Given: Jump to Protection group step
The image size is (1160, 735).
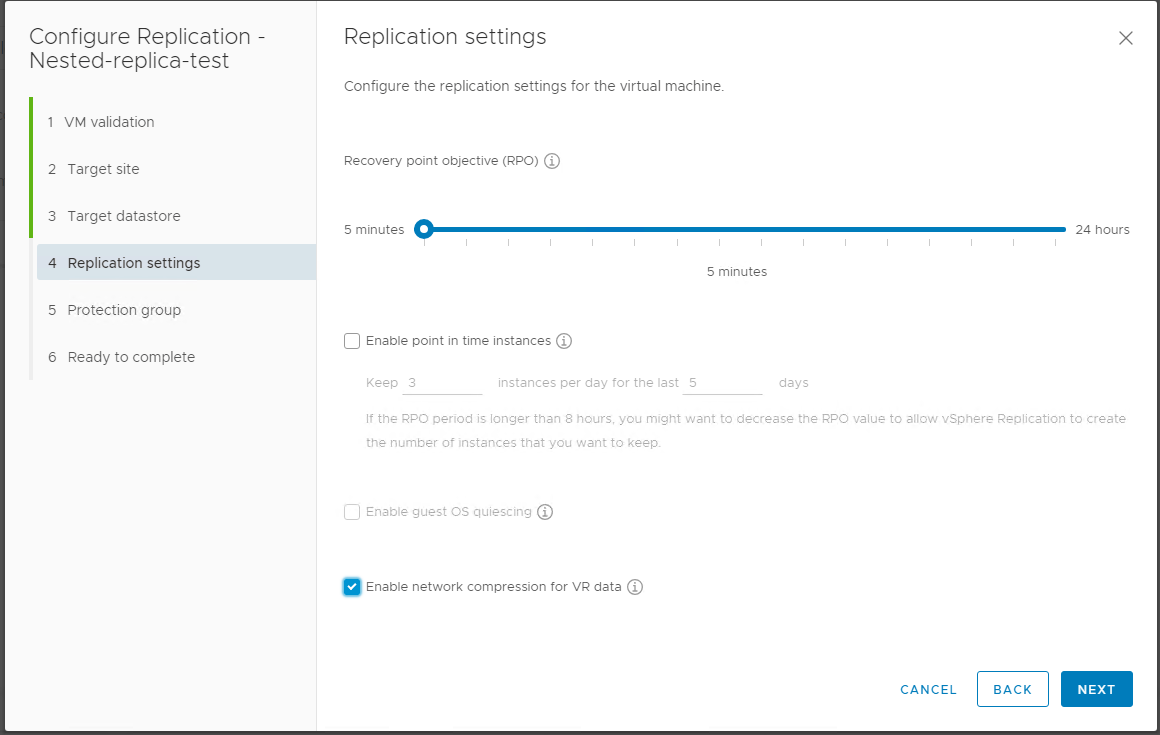Looking at the screenshot, I should point(124,310).
